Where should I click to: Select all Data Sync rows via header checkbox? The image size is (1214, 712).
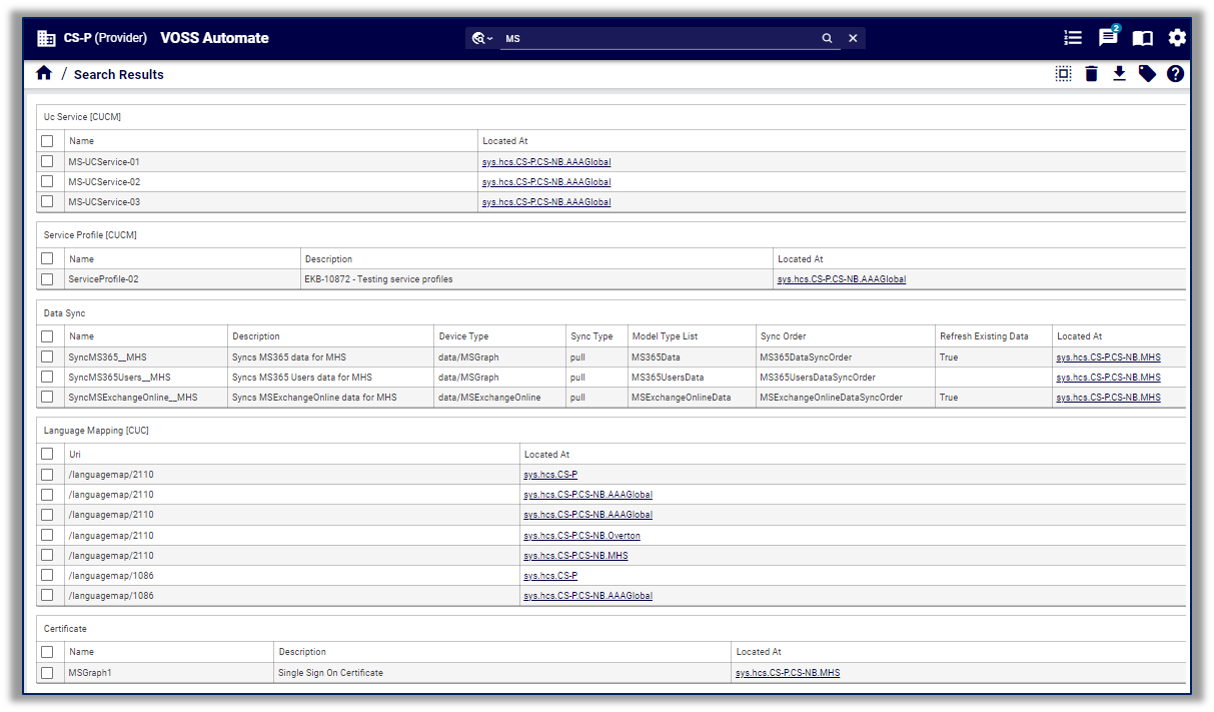47,337
